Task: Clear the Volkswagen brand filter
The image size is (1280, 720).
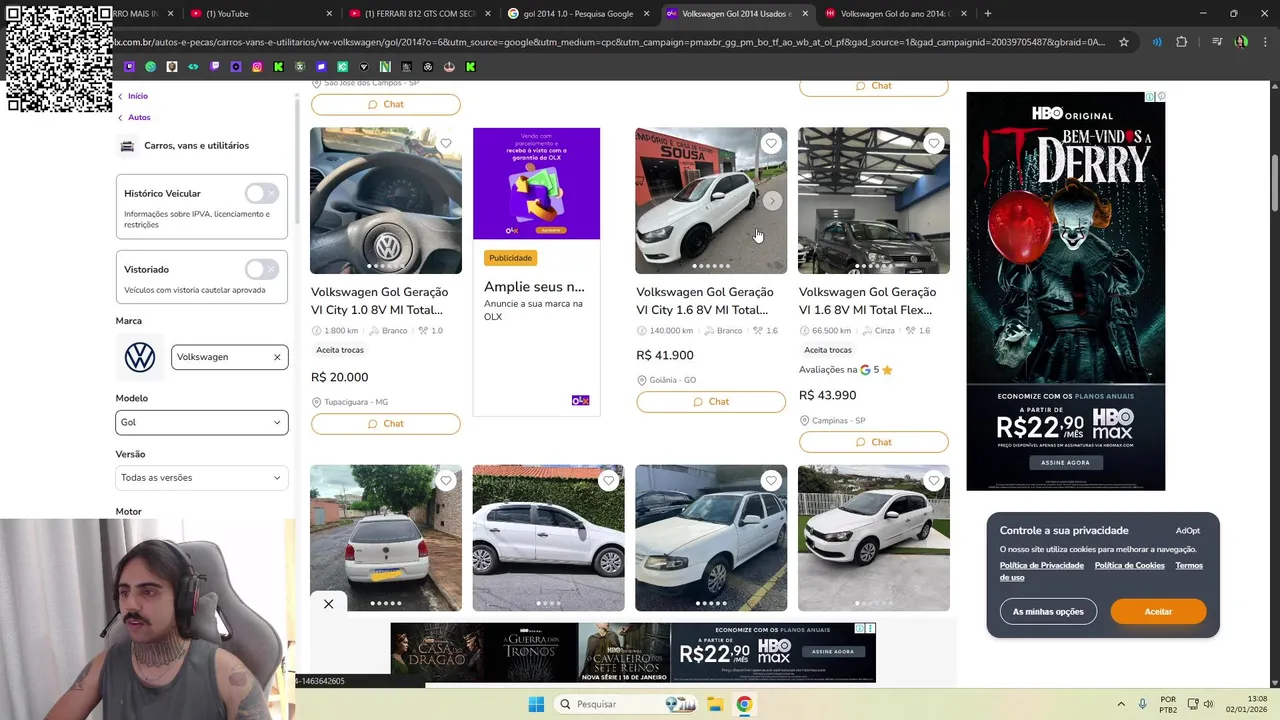Action: (x=277, y=357)
